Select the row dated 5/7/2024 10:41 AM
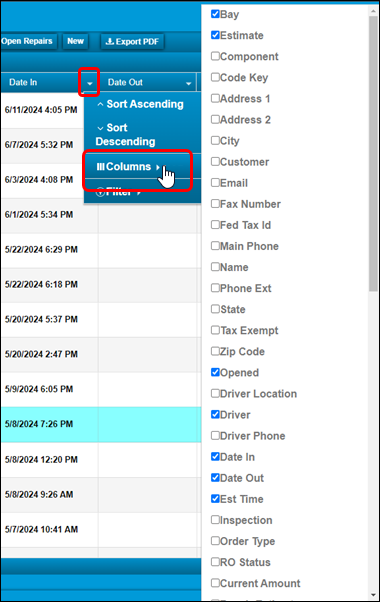 (101, 530)
